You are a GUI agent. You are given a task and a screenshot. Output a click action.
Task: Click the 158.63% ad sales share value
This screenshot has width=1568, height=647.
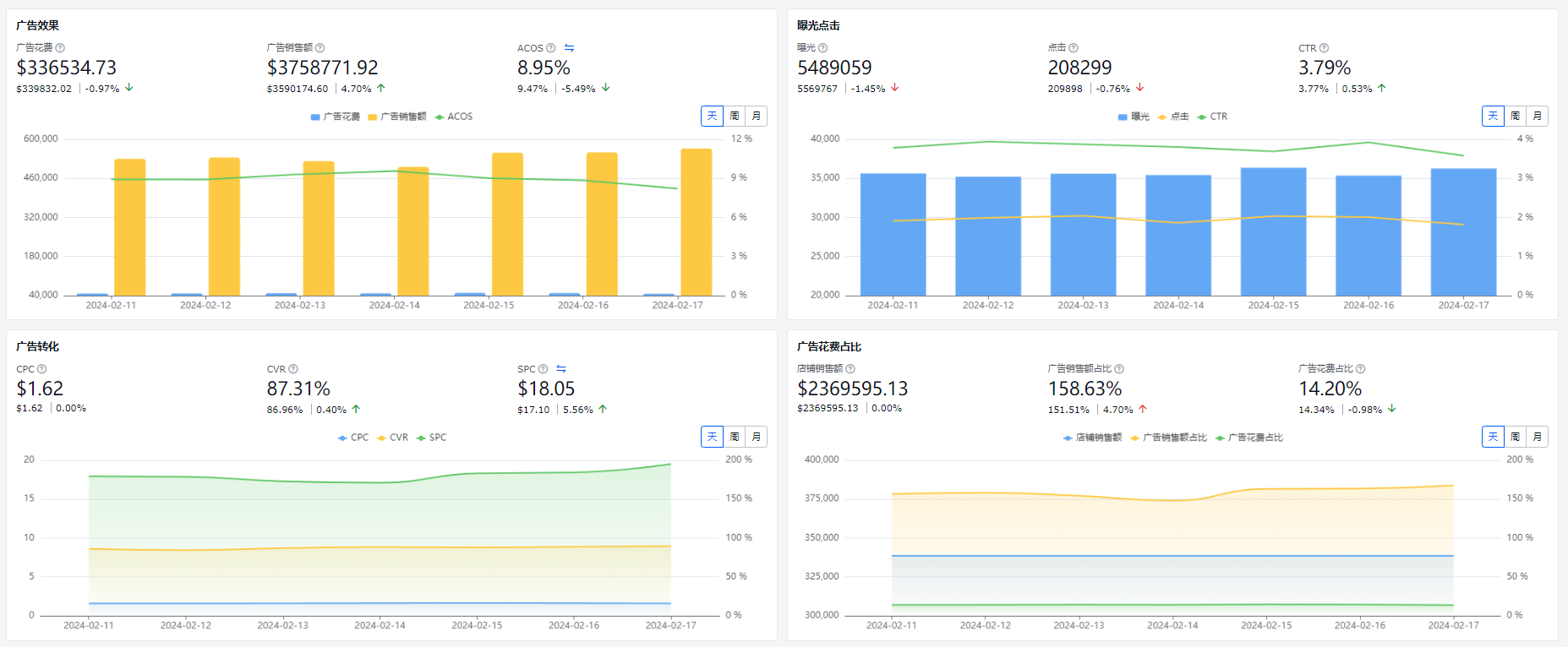[1084, 389]
